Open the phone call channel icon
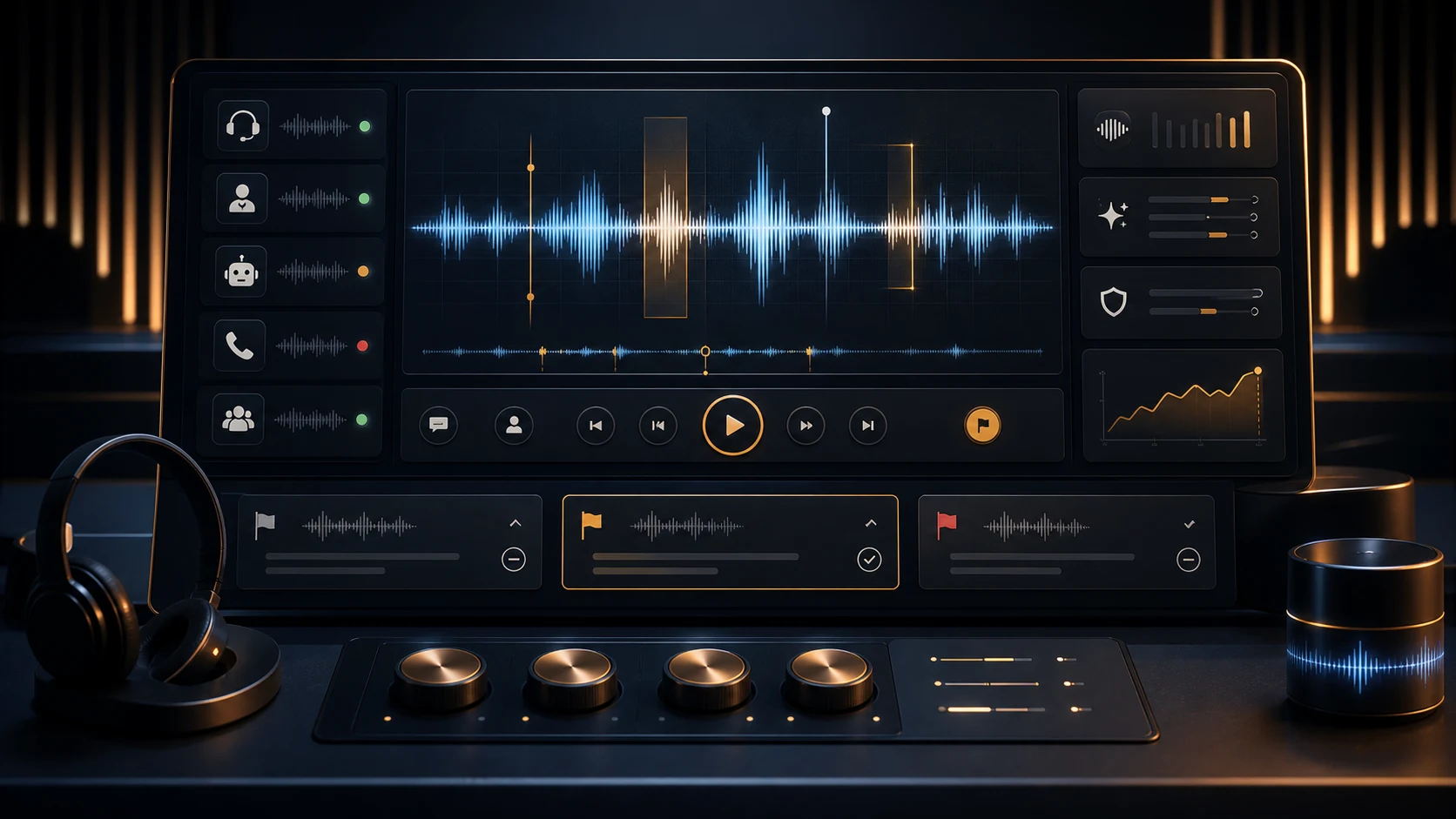The height and width of the screenshot is (819, 1456). [x=239, y=346]
